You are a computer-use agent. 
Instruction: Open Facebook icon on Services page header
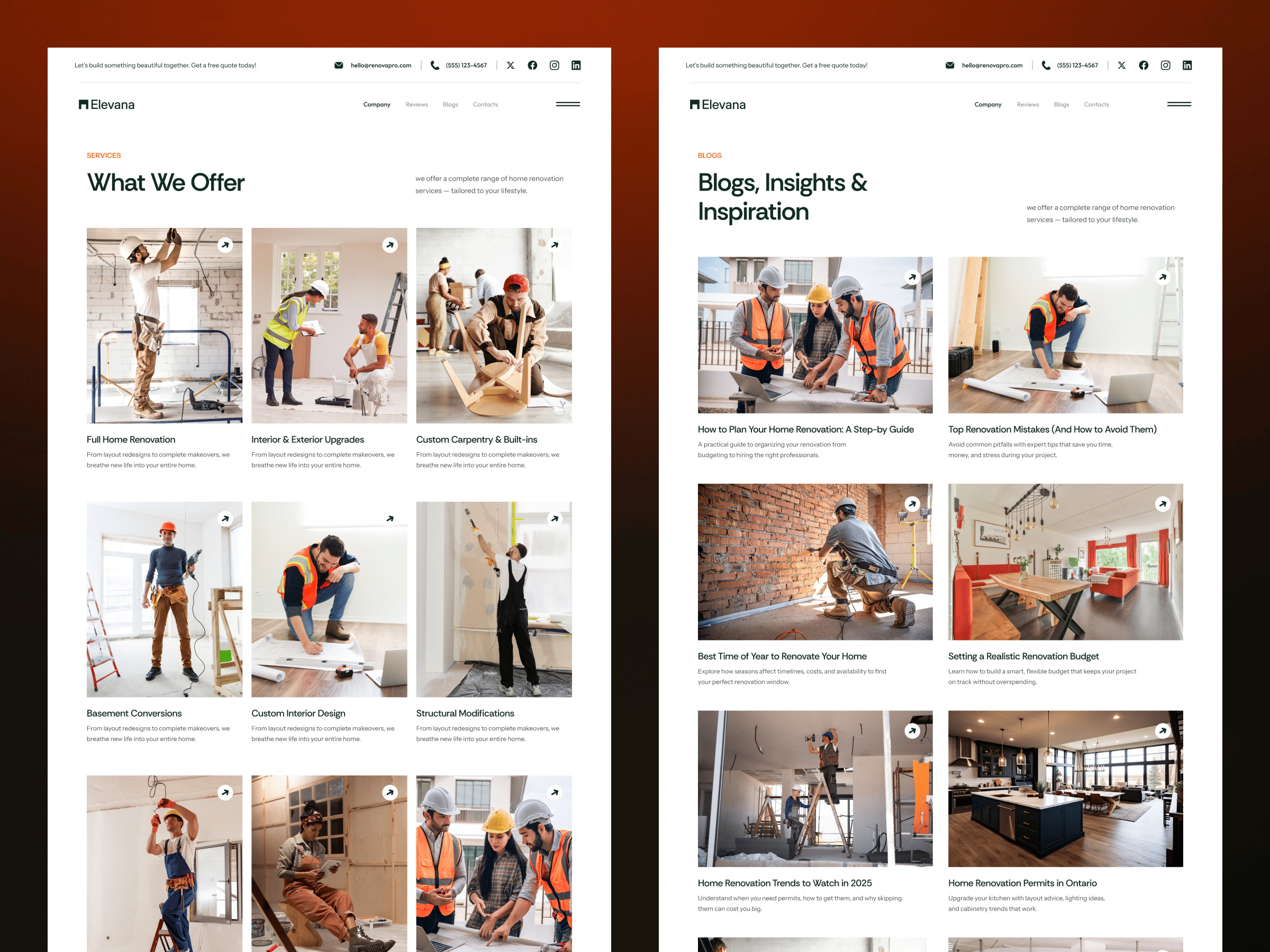tap(532, 66)
